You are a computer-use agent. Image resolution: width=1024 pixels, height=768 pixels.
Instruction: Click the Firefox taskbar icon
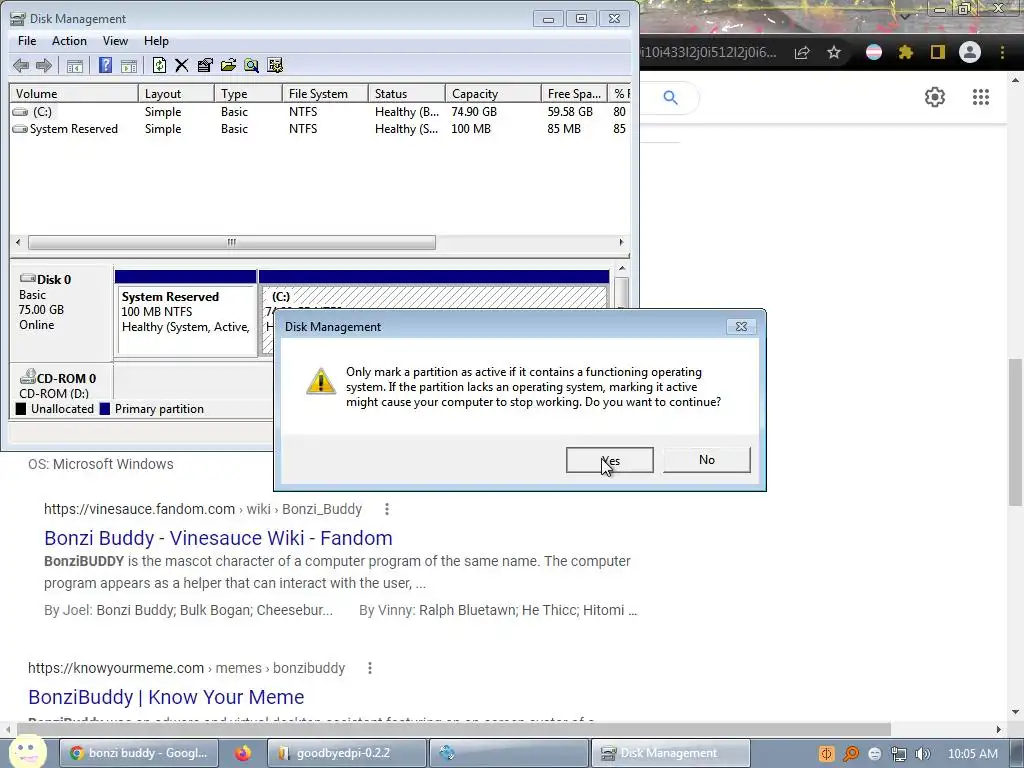click(243, 753)
